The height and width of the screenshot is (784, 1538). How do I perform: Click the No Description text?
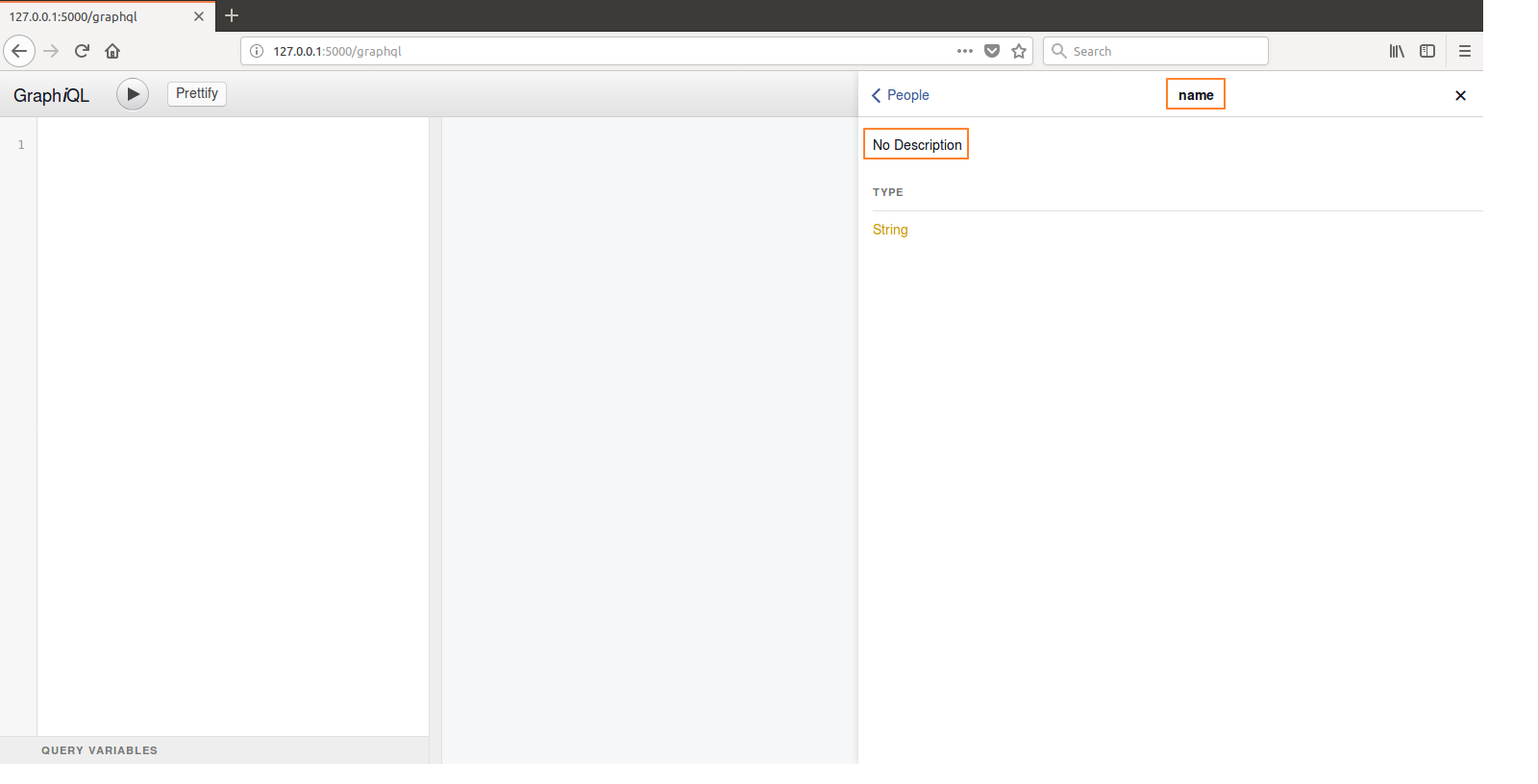(917, 144)
